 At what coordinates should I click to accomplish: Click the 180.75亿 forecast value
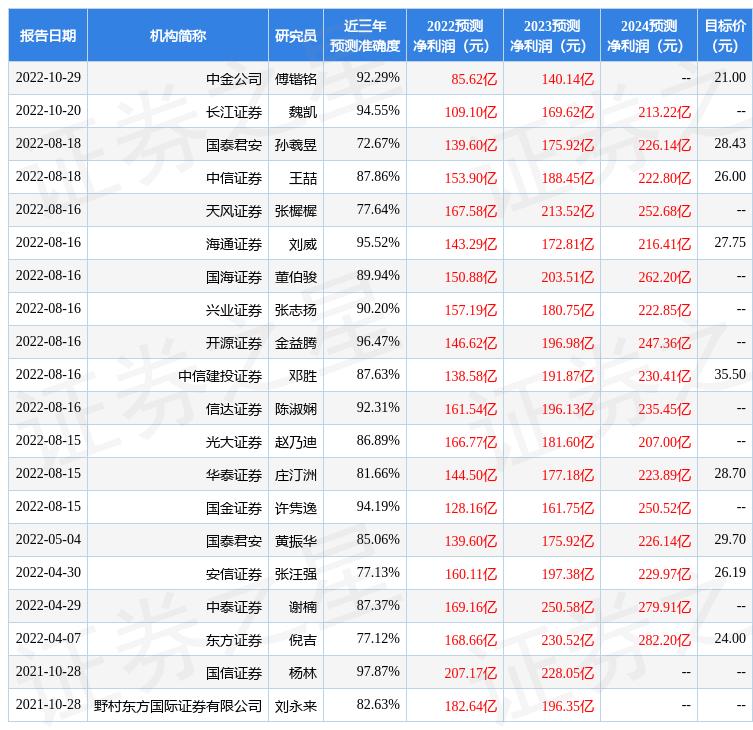568,310
